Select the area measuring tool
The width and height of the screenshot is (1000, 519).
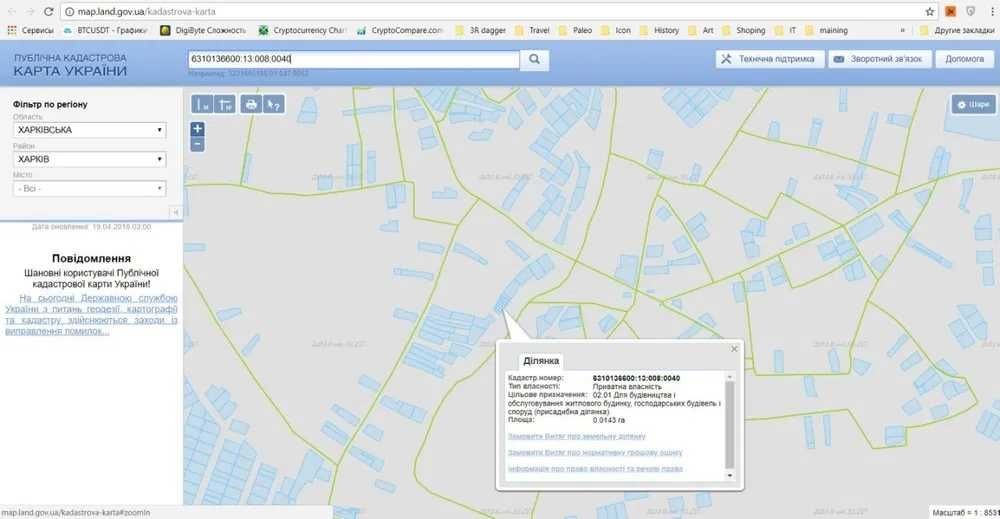[x=225, y=104]
